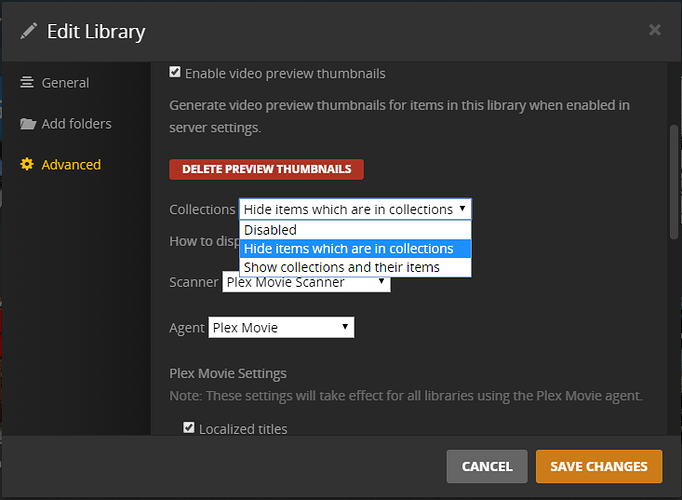Click the pencil icon beside Edit Library
This screenshot has height=500, width=682.
point(28,31)
